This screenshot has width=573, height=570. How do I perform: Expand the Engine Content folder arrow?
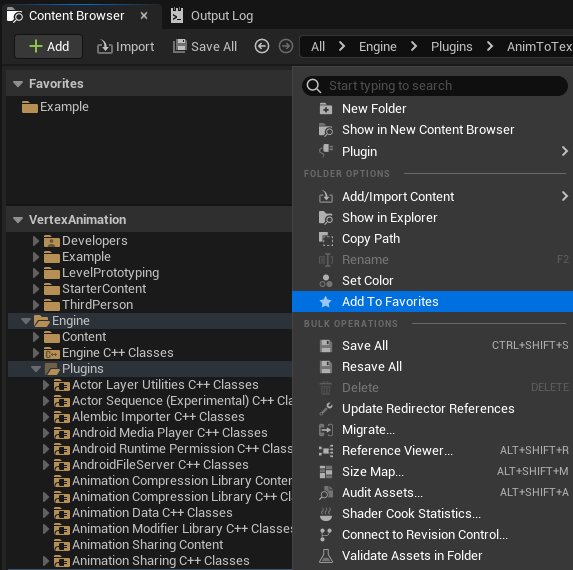36,337
